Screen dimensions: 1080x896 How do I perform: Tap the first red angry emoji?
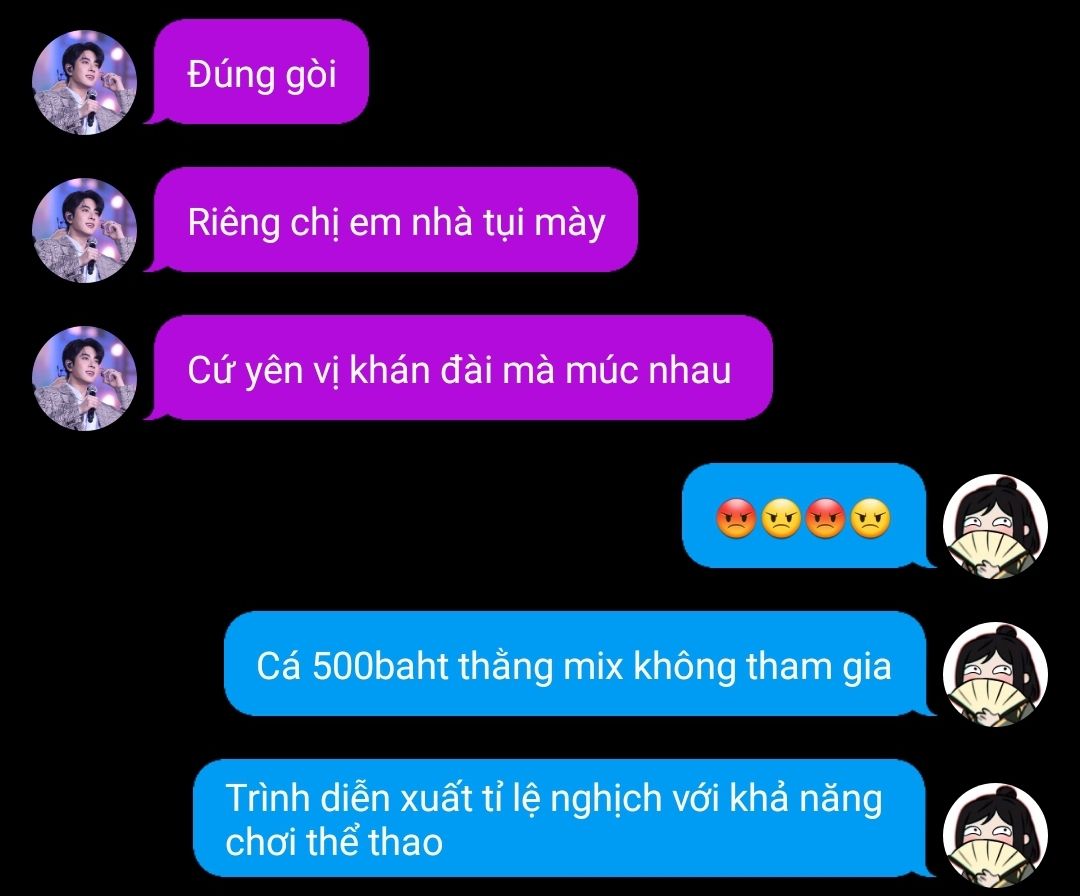click(736, 519)
